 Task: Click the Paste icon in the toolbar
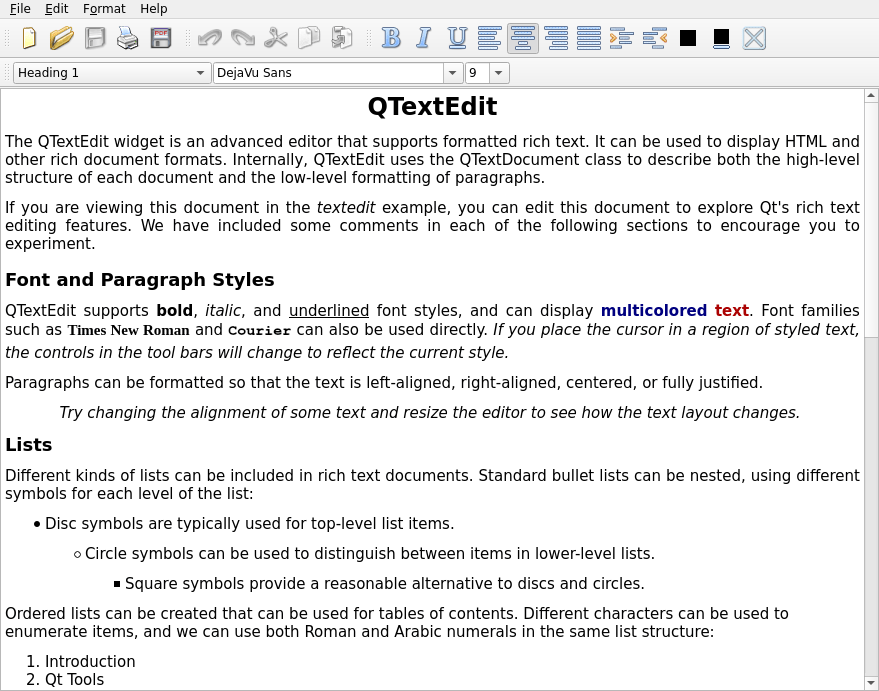tap(342, 38)
